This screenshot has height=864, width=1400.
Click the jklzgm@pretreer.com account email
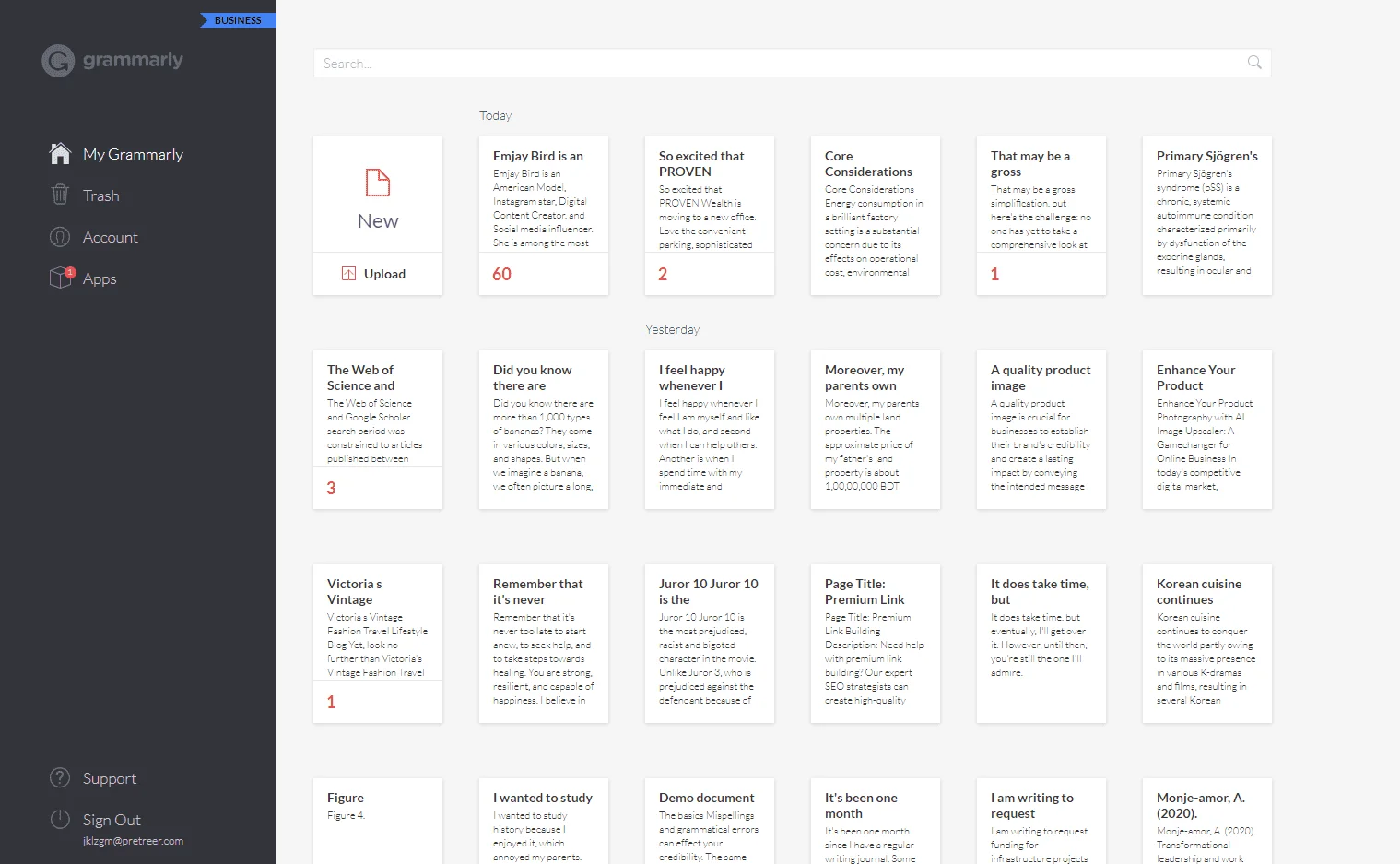133,841
